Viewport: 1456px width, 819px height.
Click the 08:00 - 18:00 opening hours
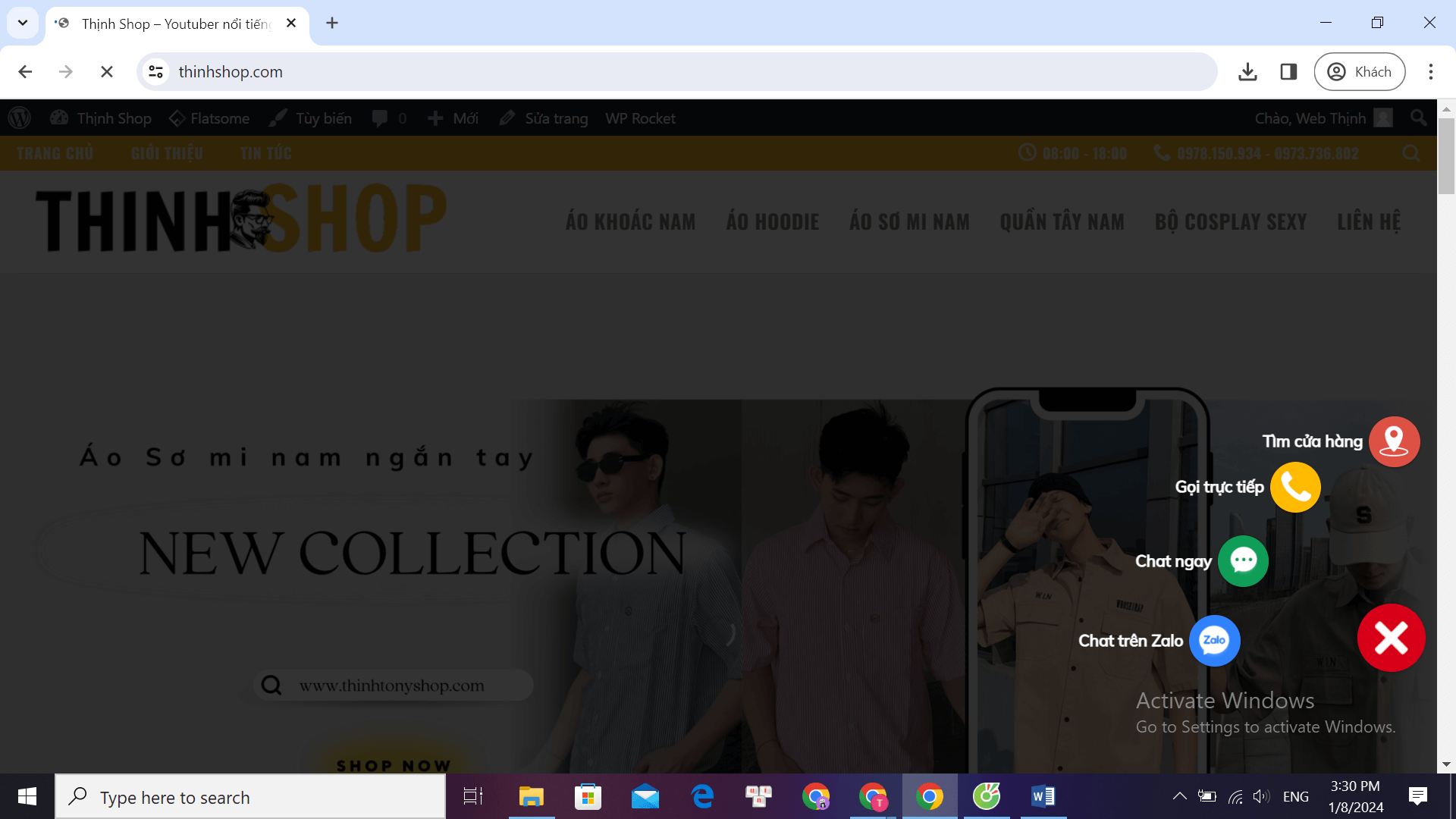(1072, 153)
